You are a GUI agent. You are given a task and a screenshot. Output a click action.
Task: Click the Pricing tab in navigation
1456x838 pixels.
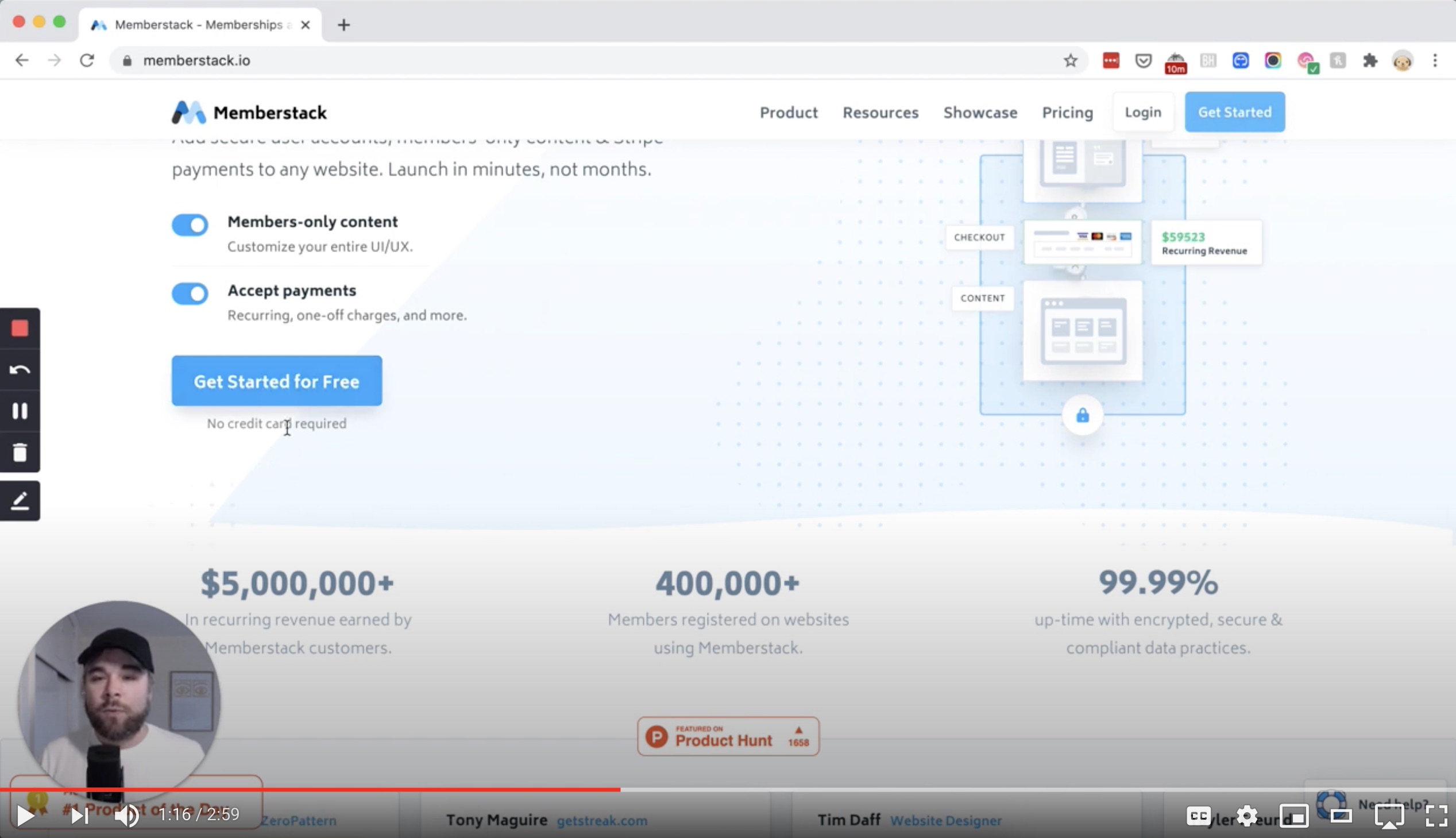pyautogui.click(x=1067, y=112)
